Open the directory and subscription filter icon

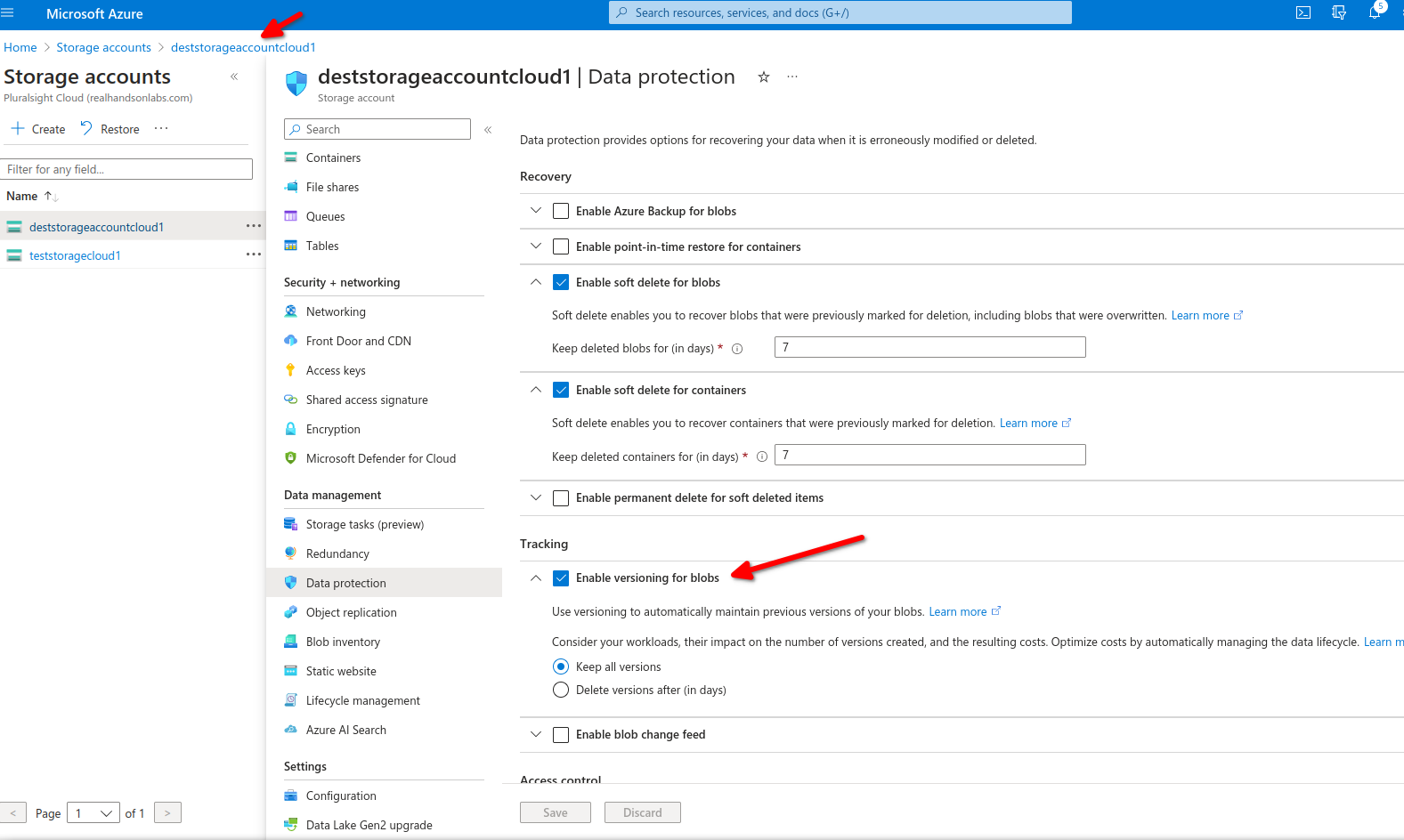[1339, 12]
